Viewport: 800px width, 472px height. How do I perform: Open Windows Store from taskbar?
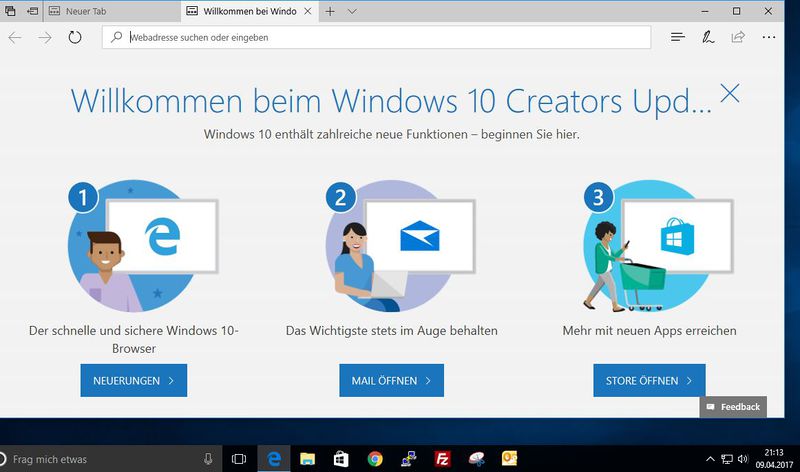click(341, 459)
